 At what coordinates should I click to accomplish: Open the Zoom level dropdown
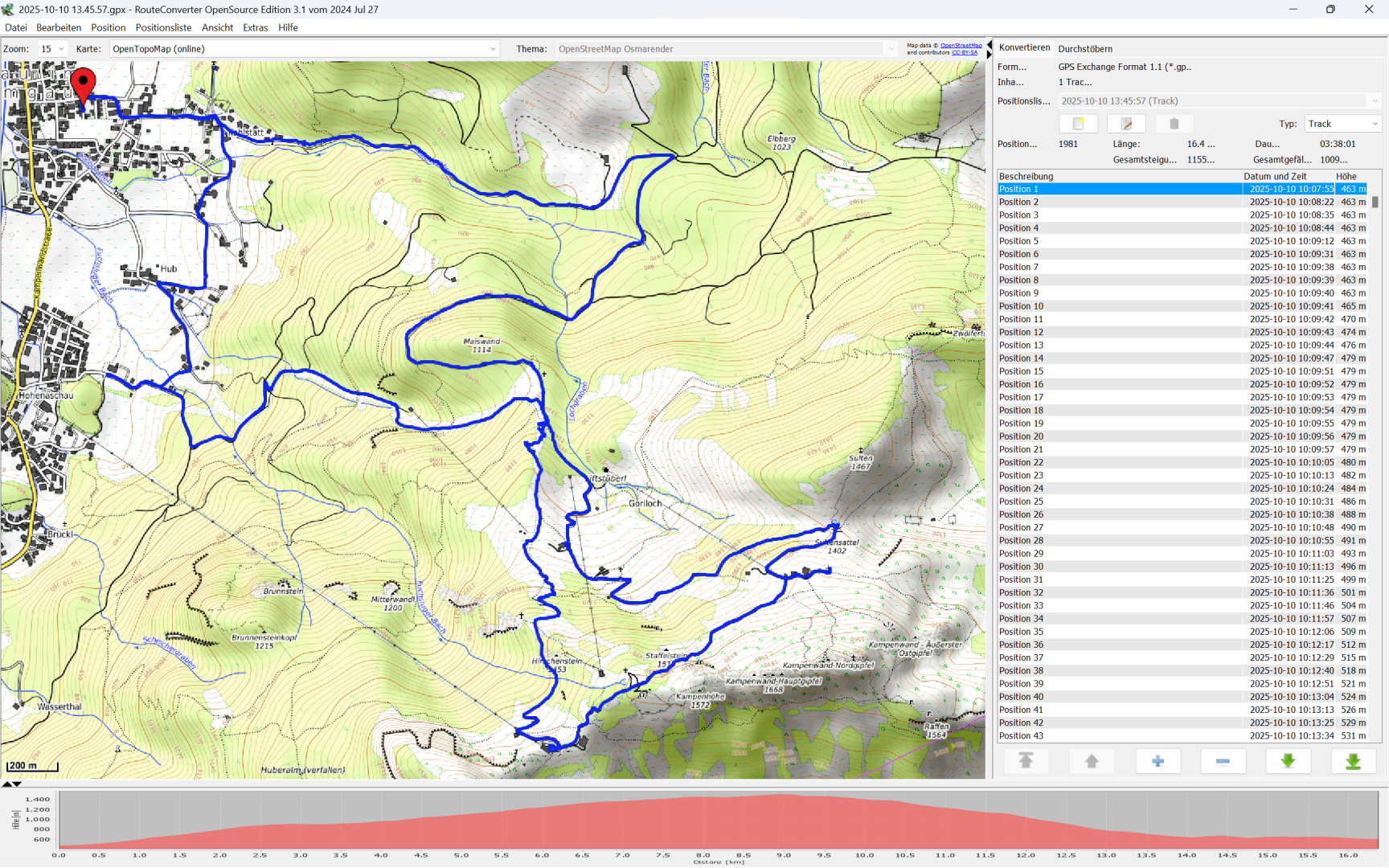[x=53, y=49]
